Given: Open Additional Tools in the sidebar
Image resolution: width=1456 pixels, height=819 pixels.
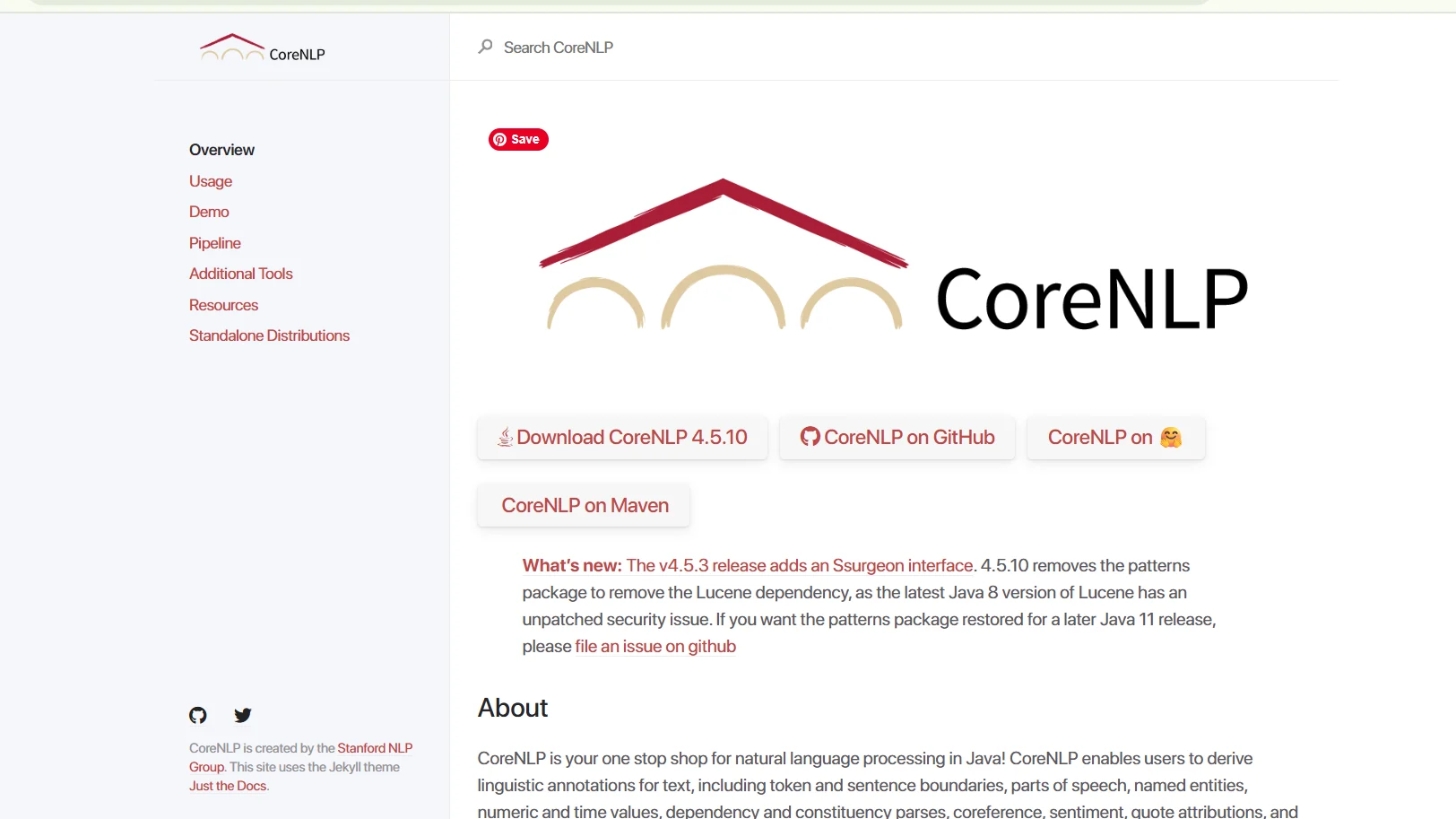Looking at the screenshot, I should [241, 274].
